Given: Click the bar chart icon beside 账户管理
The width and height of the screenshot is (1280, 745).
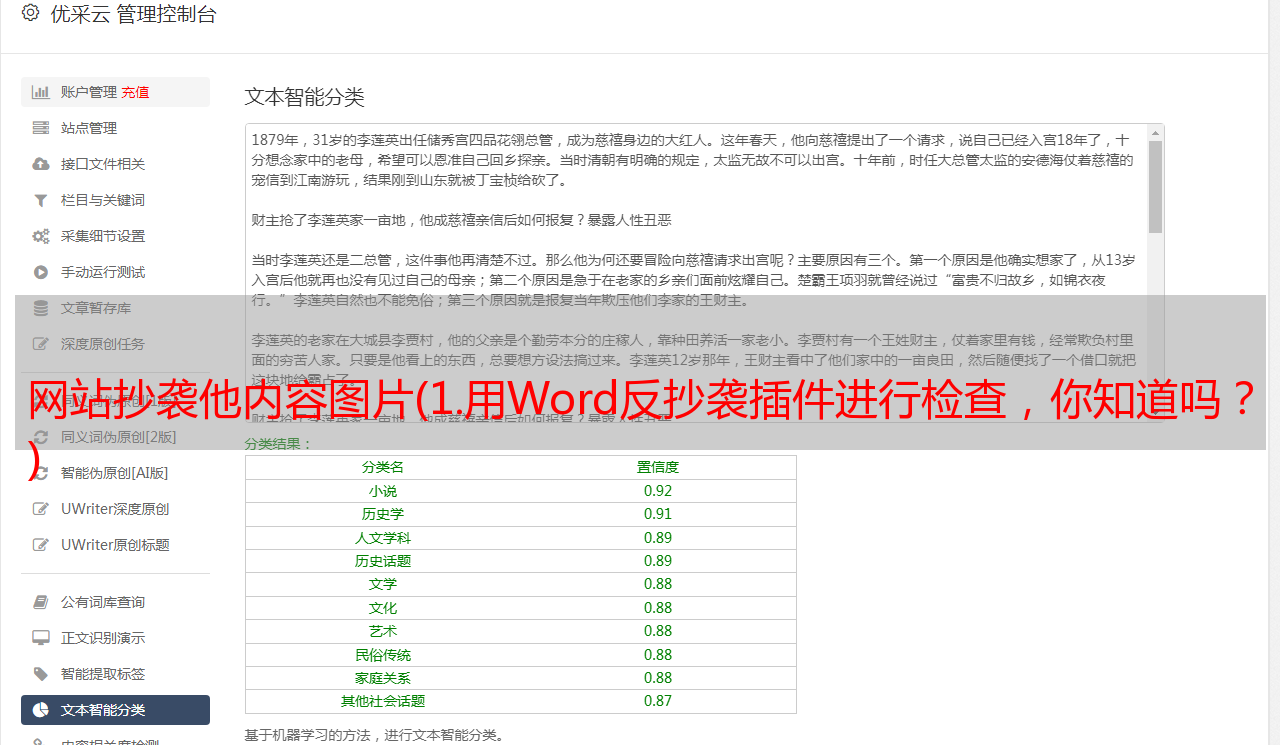Looking at the screenshot, I should coord(41,92).
